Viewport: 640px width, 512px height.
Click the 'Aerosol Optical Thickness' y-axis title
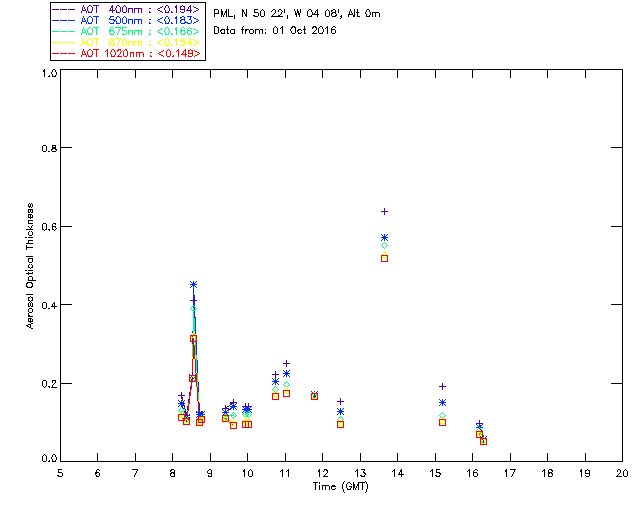[x=30, y=266]
